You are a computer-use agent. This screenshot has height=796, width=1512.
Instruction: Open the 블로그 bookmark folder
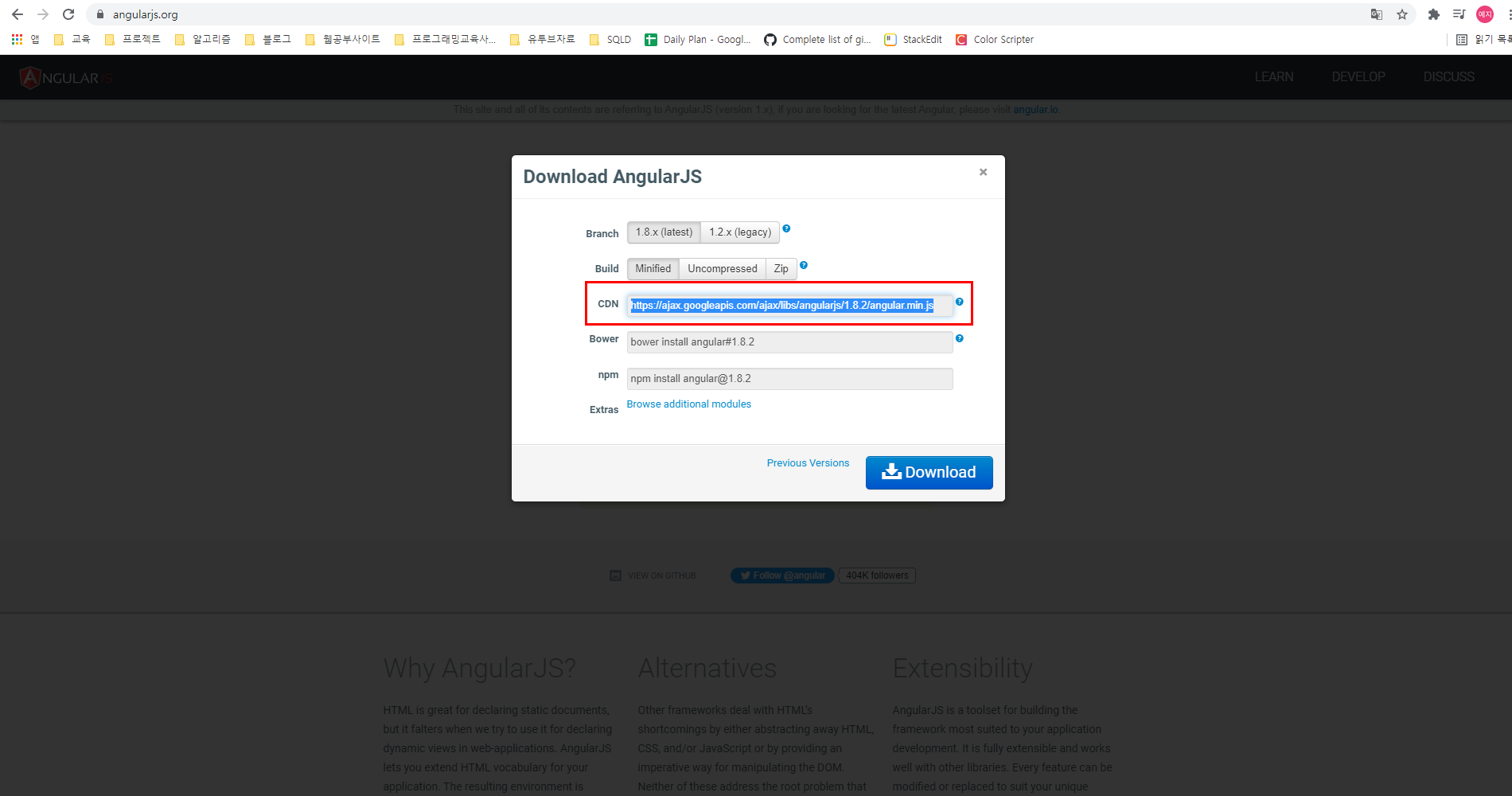point(267,39)
